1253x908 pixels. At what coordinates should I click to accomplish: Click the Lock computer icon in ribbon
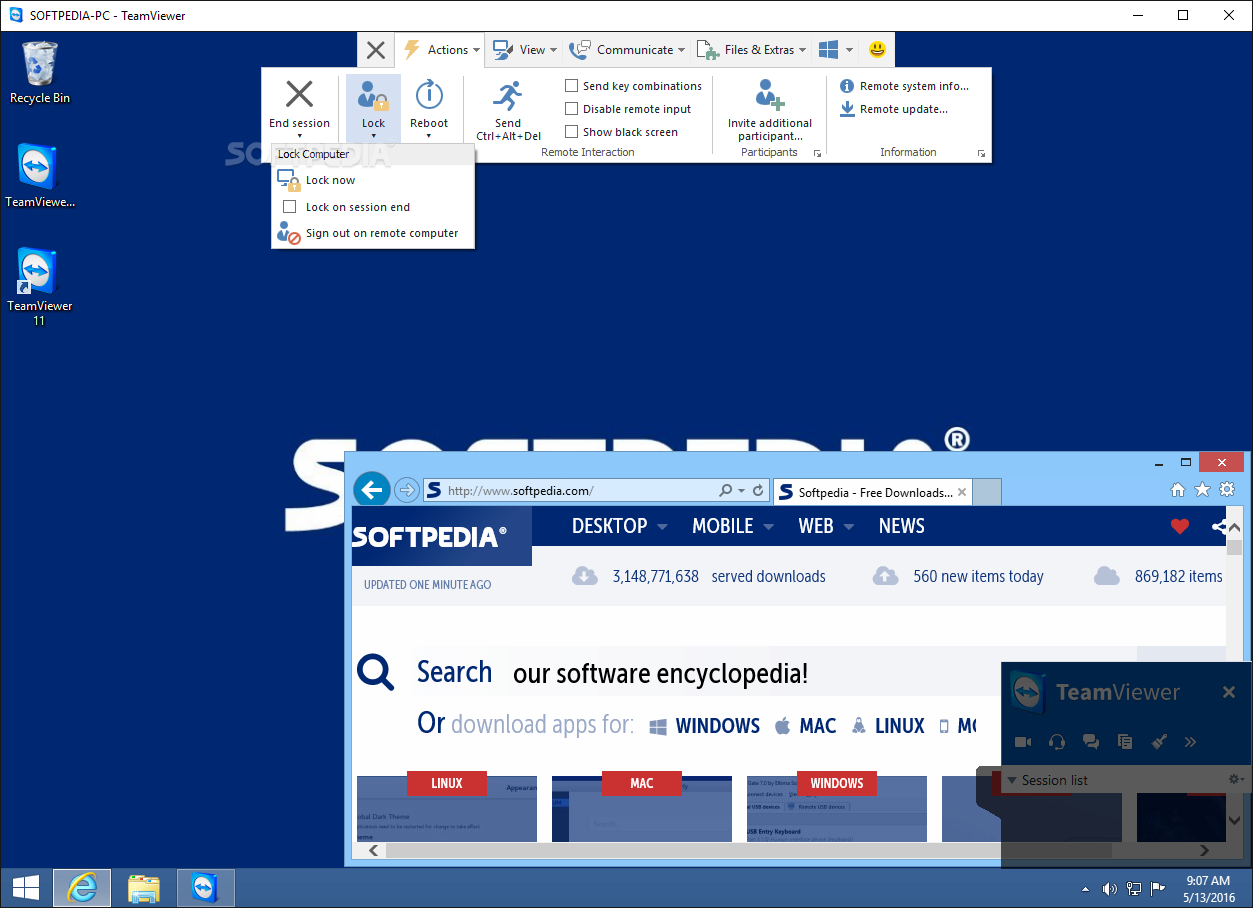point(373,96)
